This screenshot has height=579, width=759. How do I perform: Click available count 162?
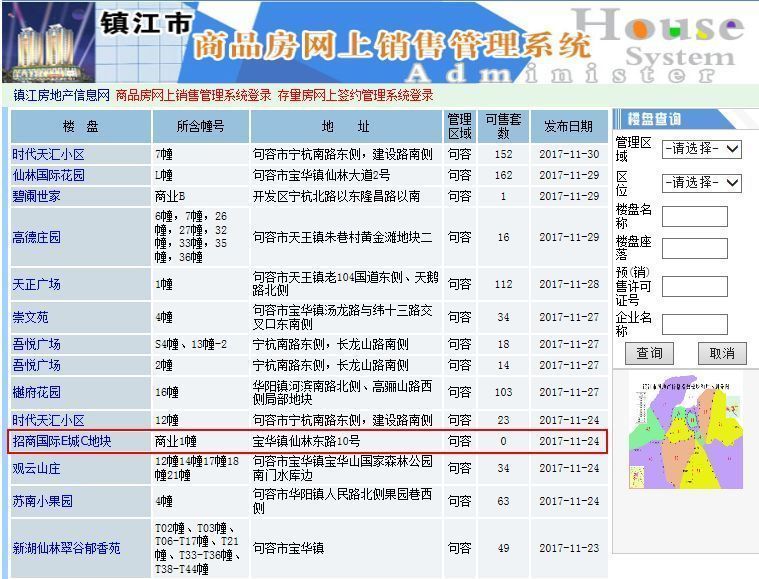503,175
